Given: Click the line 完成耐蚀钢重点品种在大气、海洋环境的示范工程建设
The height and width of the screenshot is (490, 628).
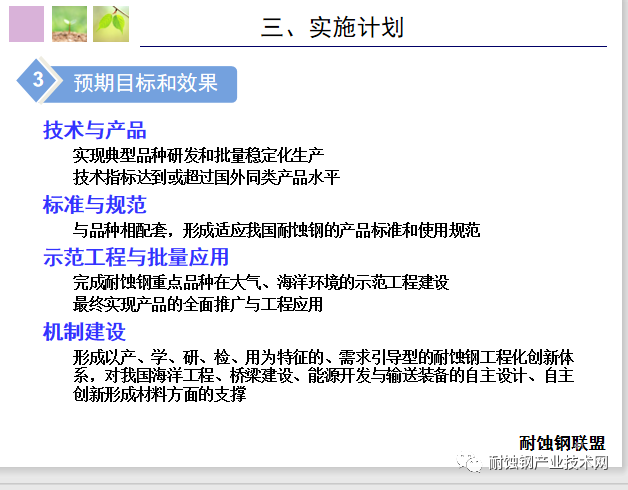Looking at the screenshot, I should [x=261, y=282].
